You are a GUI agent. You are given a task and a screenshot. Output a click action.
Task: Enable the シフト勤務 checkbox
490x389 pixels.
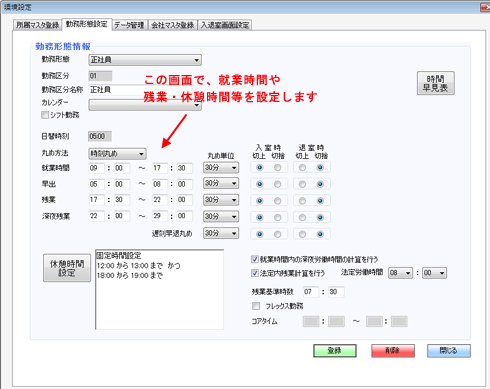click(45, 115)
